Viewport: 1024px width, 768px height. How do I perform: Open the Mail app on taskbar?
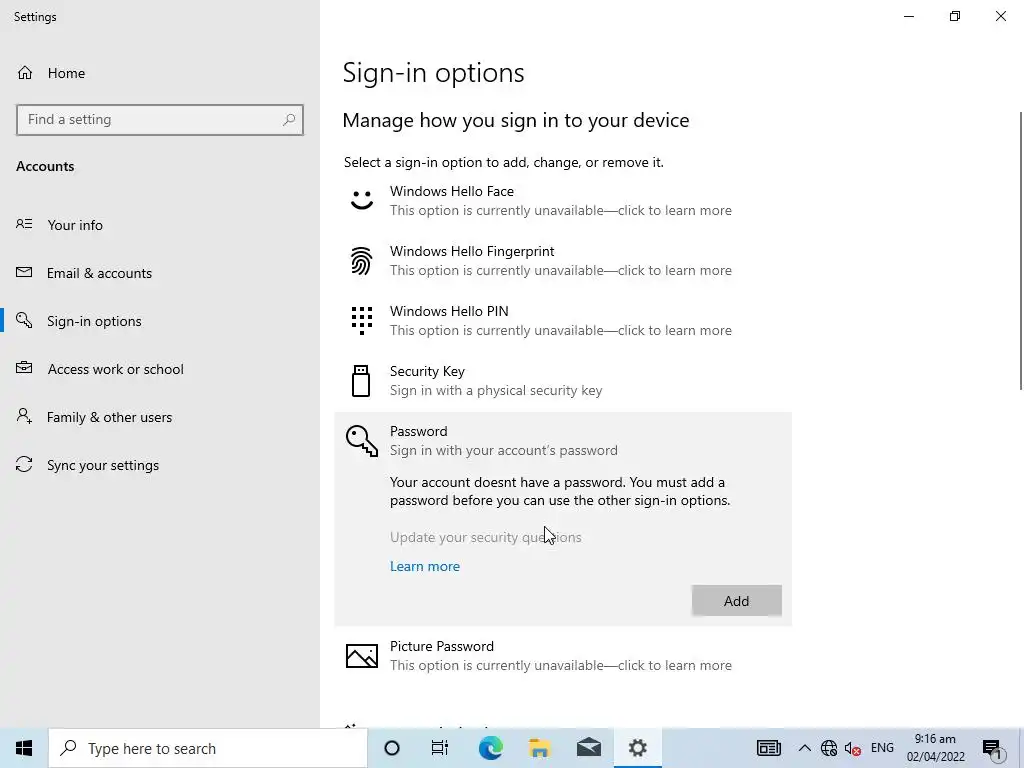pos(588,748)
